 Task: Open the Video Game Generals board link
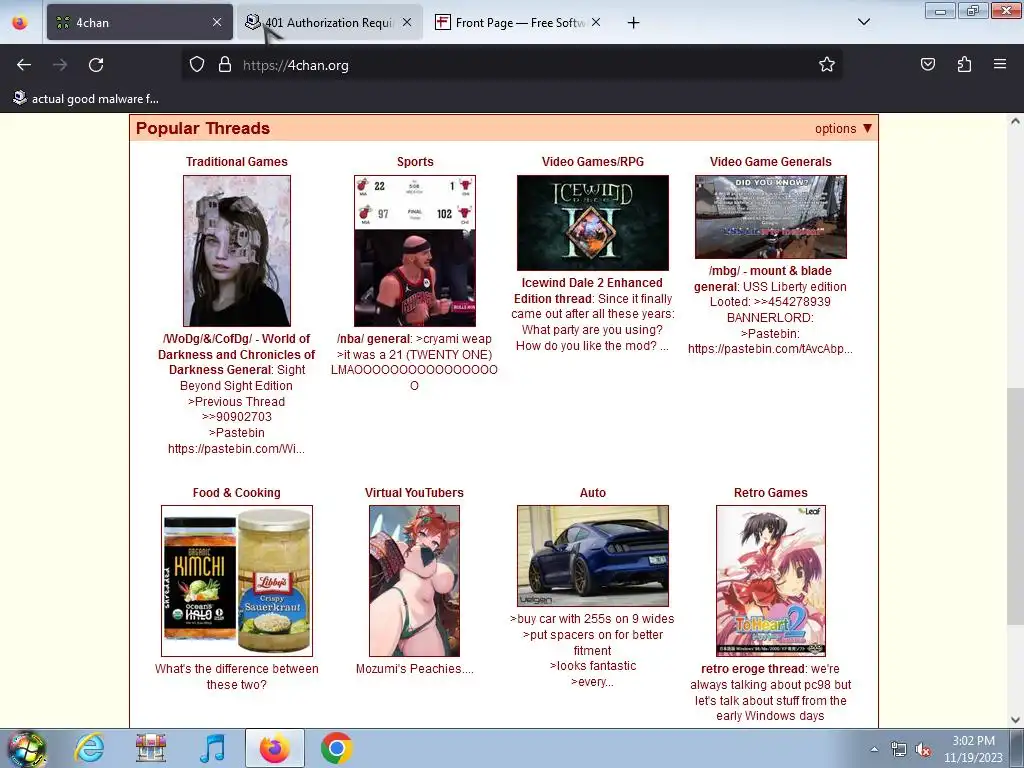click(771, 161)
